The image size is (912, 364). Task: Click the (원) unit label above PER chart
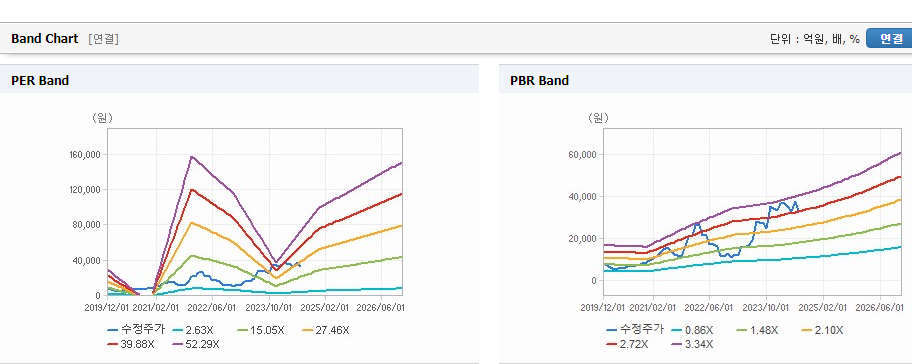coord(102,118)
